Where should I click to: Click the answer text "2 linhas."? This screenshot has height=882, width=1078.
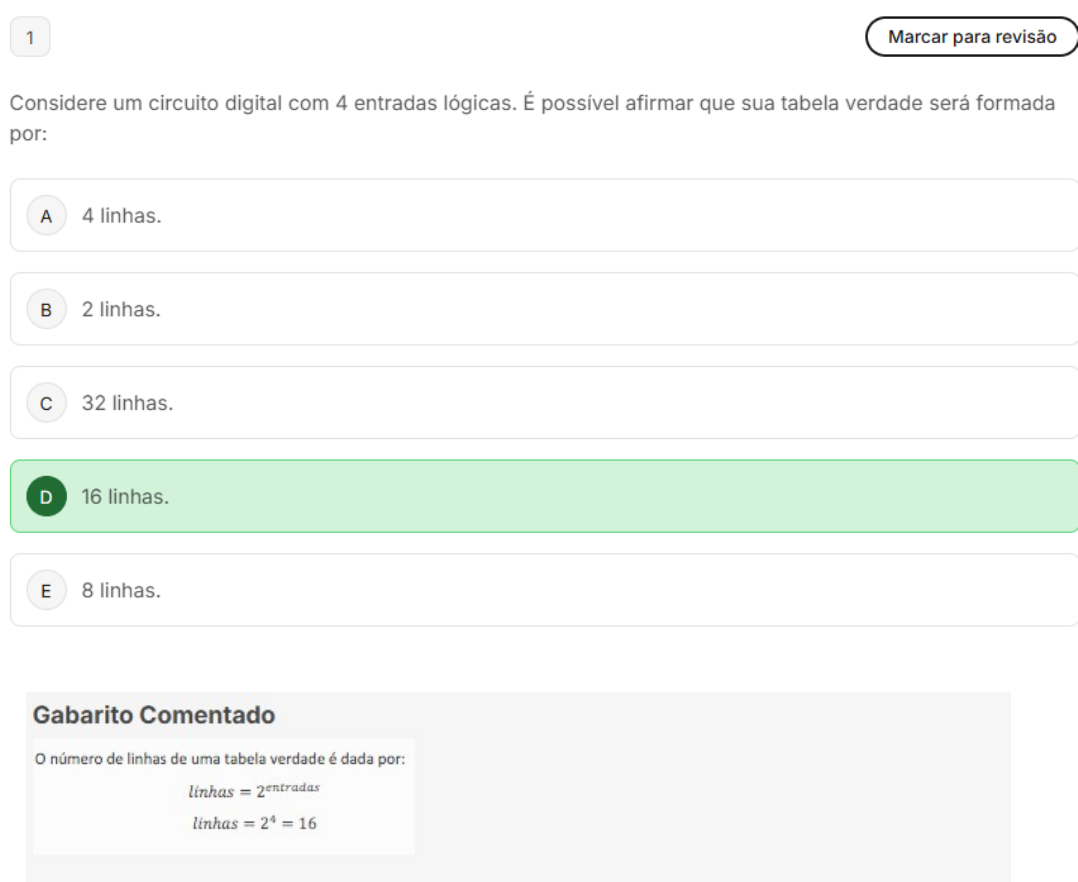(x=121, y=310)
